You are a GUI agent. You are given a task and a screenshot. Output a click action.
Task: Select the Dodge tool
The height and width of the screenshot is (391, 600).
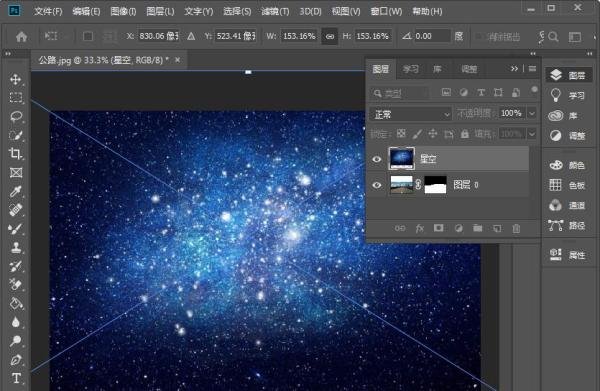(x=16, y=340)
